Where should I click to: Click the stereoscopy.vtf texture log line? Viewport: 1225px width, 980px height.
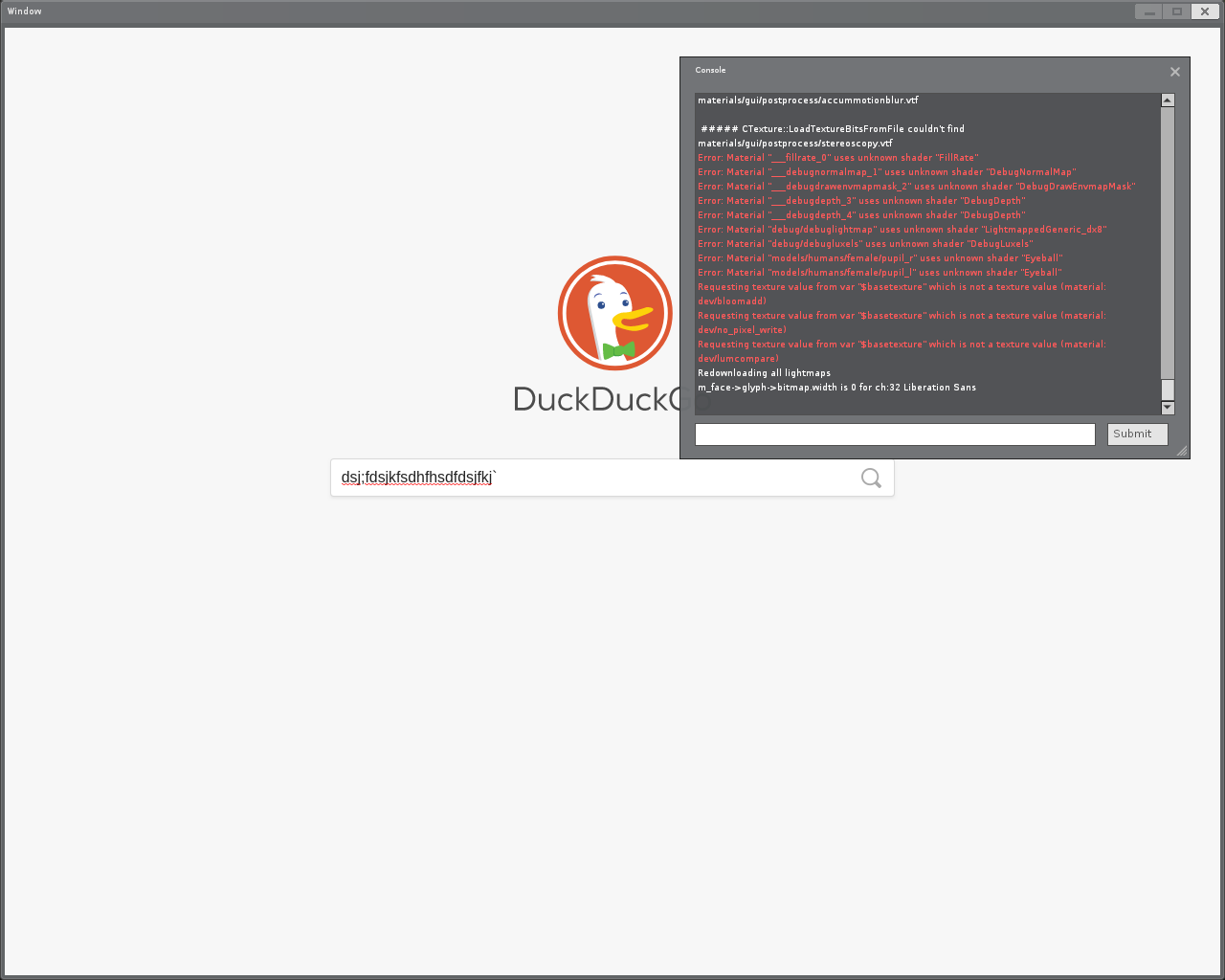point(794,143)
